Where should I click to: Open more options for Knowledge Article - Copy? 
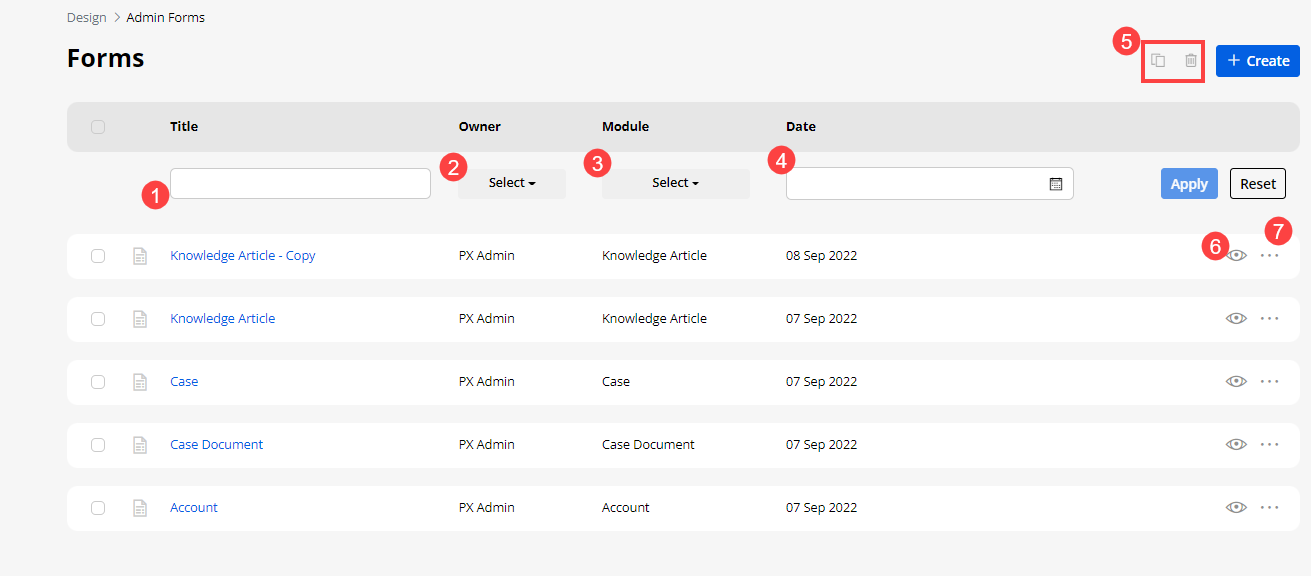tap(1269, 256)
